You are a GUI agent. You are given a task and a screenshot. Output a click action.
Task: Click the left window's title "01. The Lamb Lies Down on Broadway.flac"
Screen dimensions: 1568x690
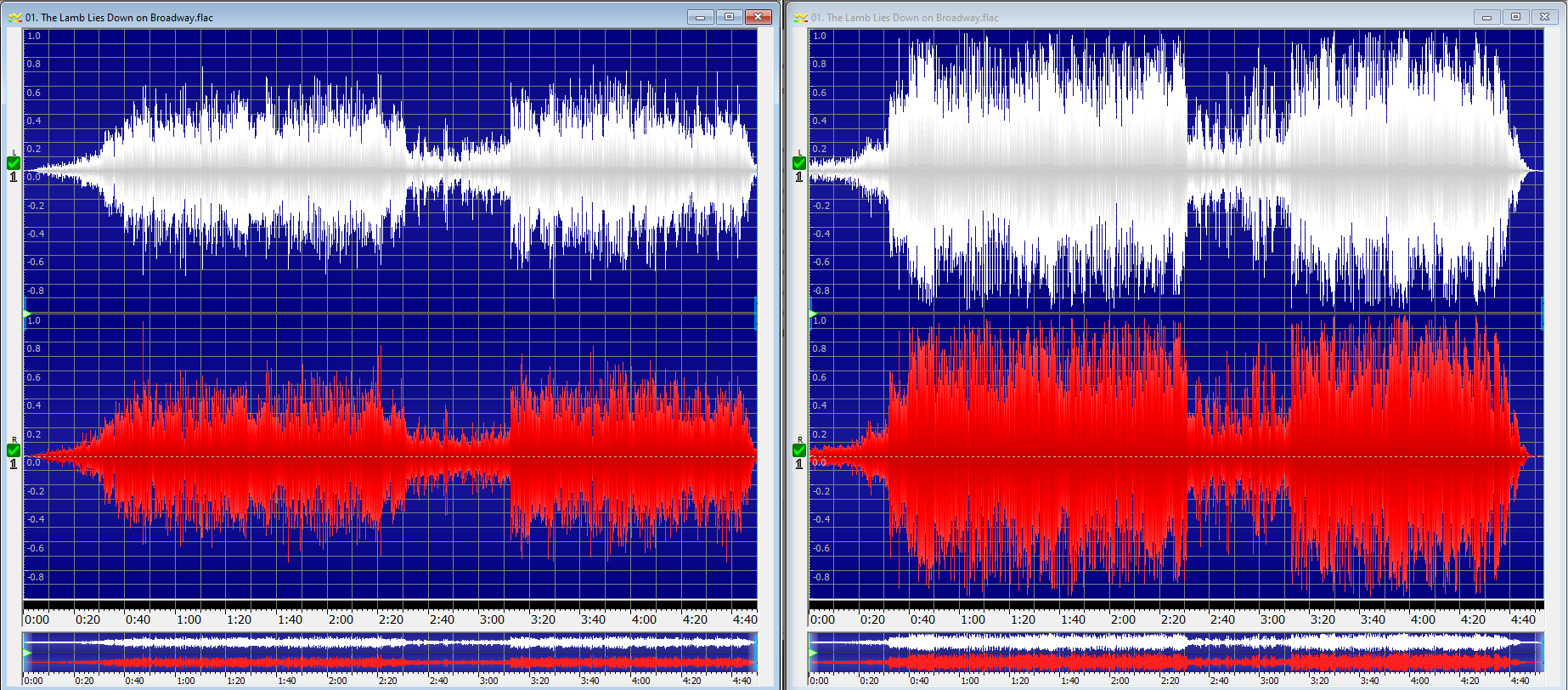click(x=119, y=17)
